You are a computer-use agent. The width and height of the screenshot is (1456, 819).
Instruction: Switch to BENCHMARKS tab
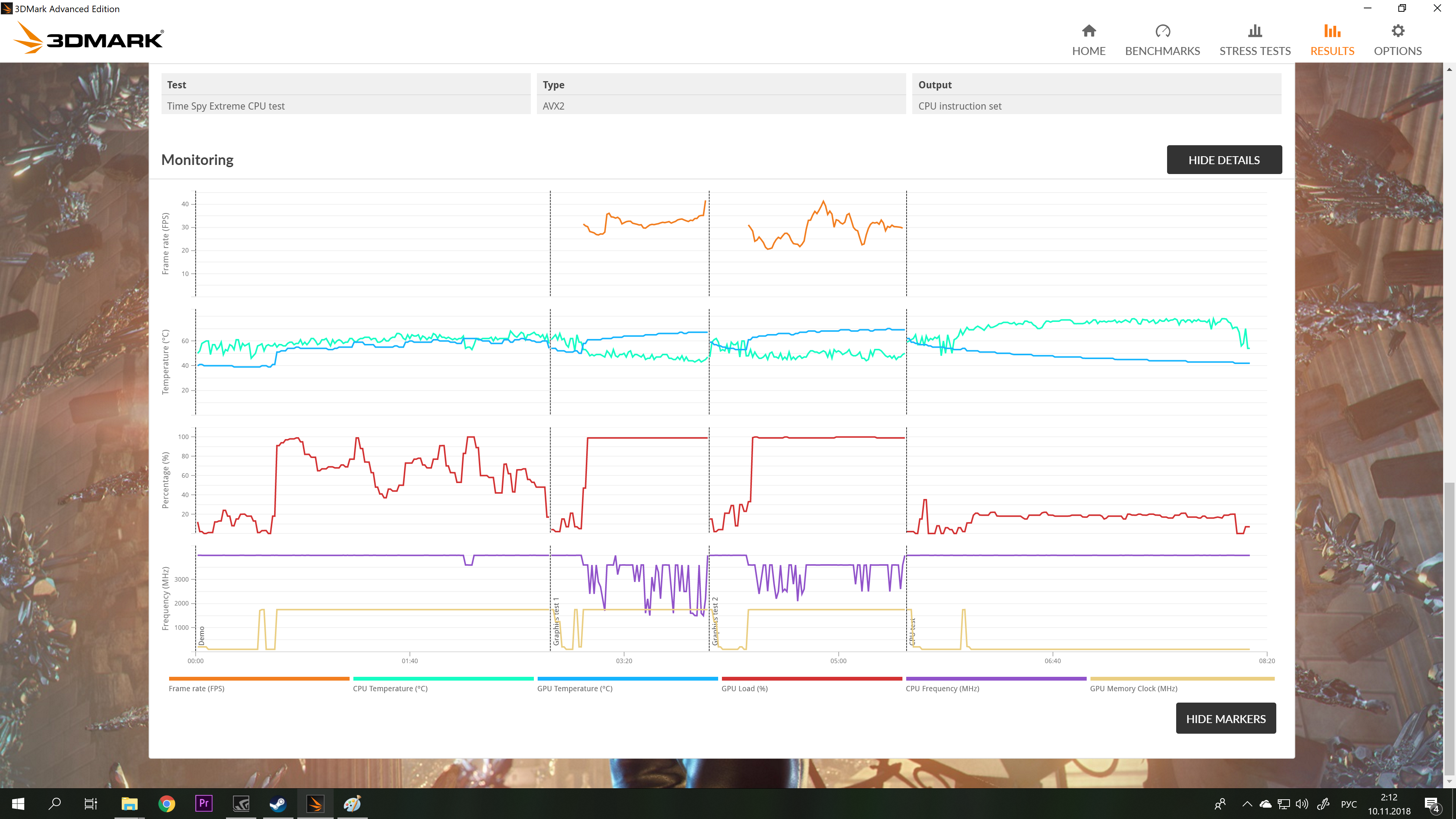pyautogui.click(x=1162, y=40)
